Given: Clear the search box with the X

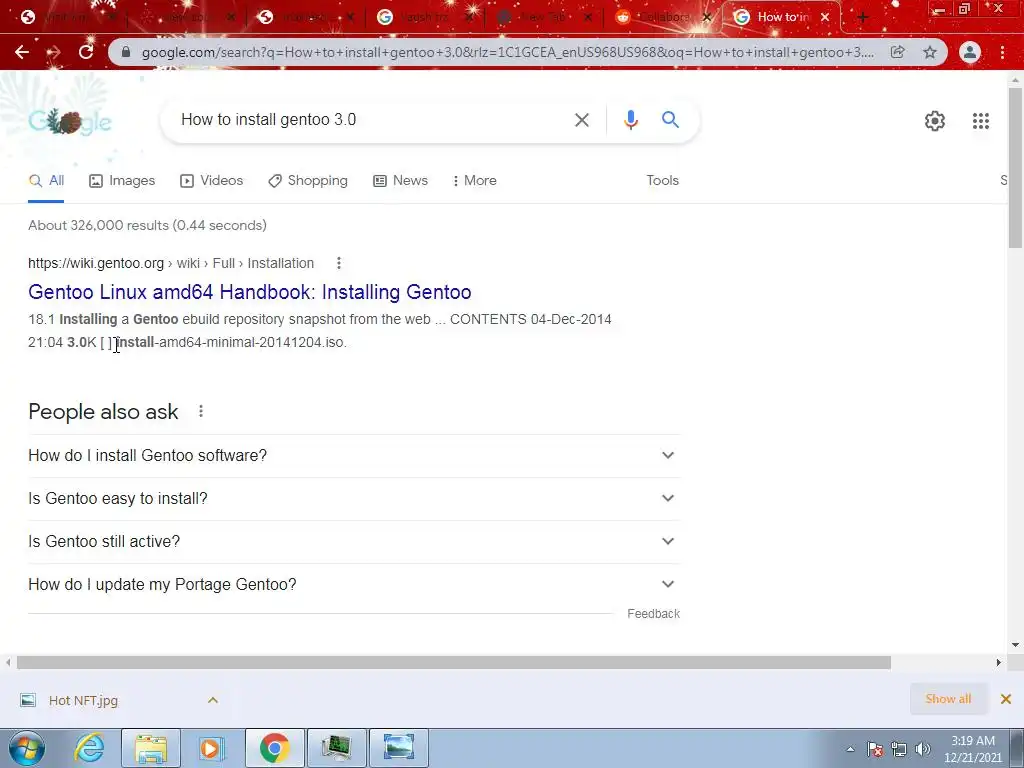Looking at the screenshot, I should pos(581,120).
